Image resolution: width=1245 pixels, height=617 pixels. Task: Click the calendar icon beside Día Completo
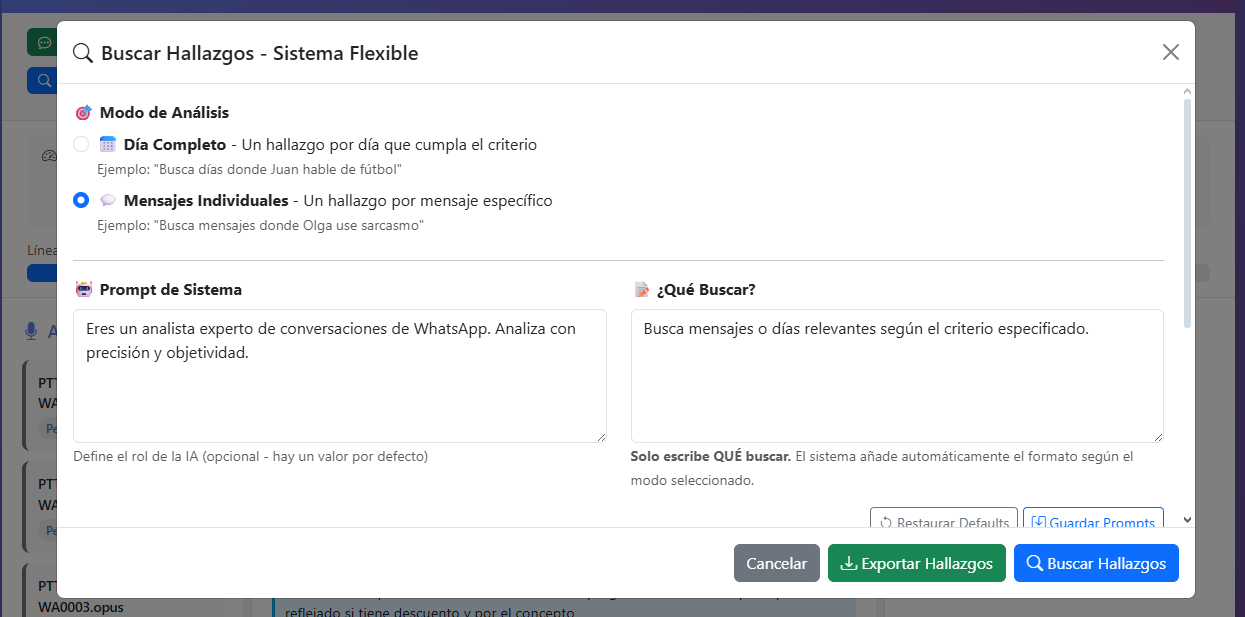tap(108, 144)
